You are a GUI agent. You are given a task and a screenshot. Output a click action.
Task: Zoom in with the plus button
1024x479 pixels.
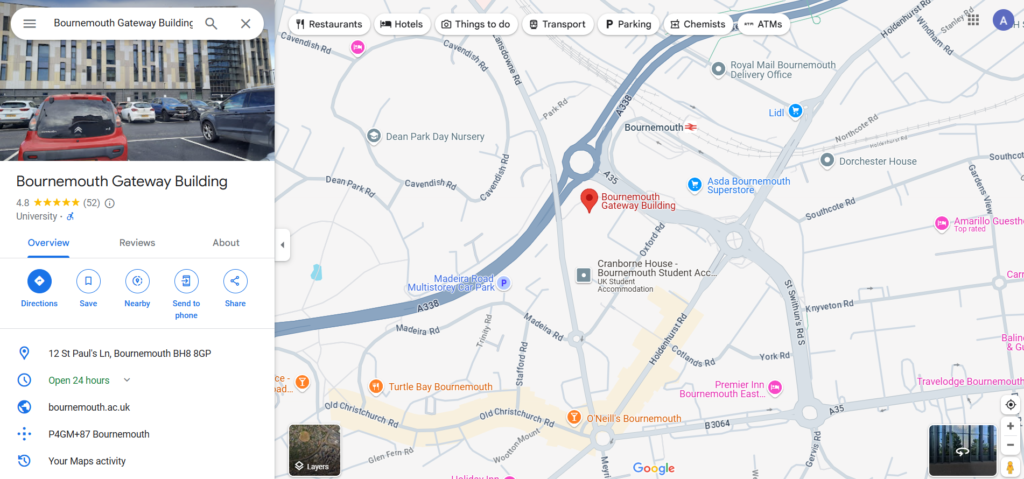click(1010, 426)
